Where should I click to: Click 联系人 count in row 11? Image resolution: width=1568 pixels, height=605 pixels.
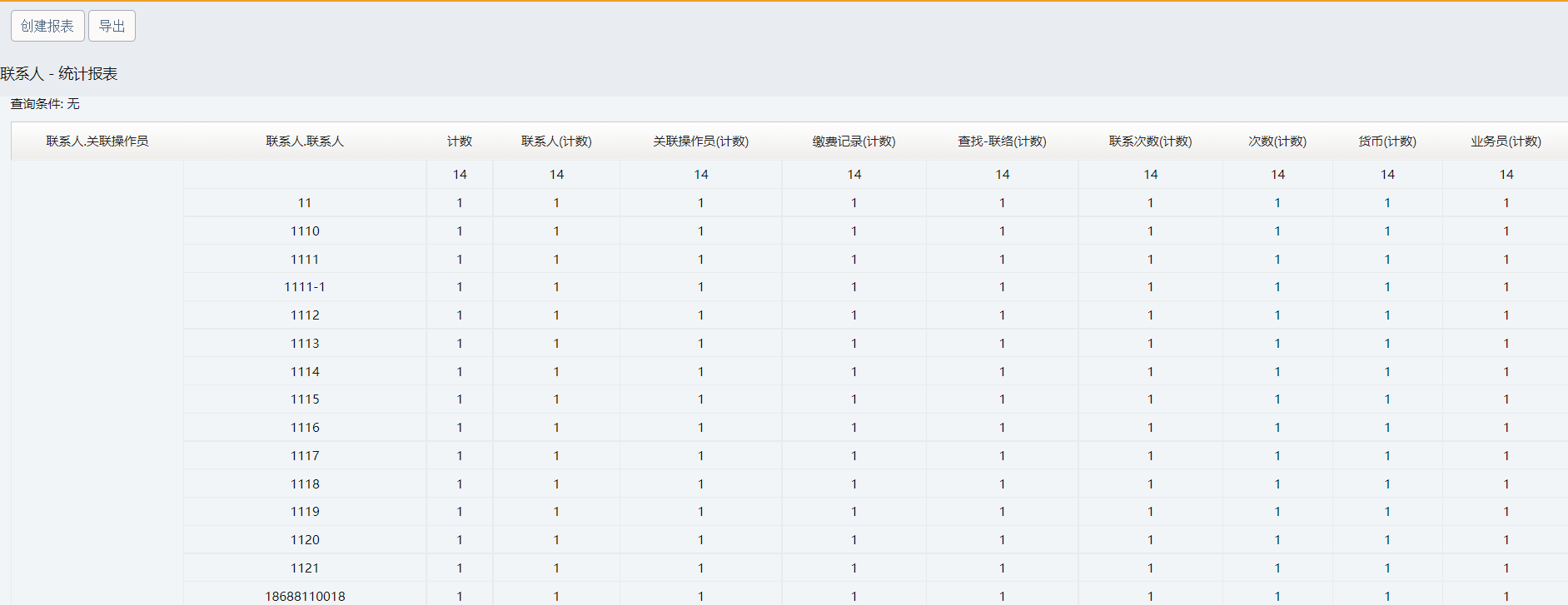(556, 203)
